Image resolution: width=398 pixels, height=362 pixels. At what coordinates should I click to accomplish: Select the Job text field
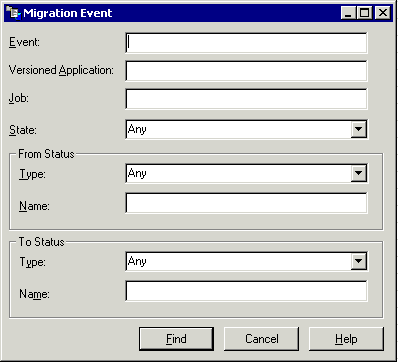246,99
